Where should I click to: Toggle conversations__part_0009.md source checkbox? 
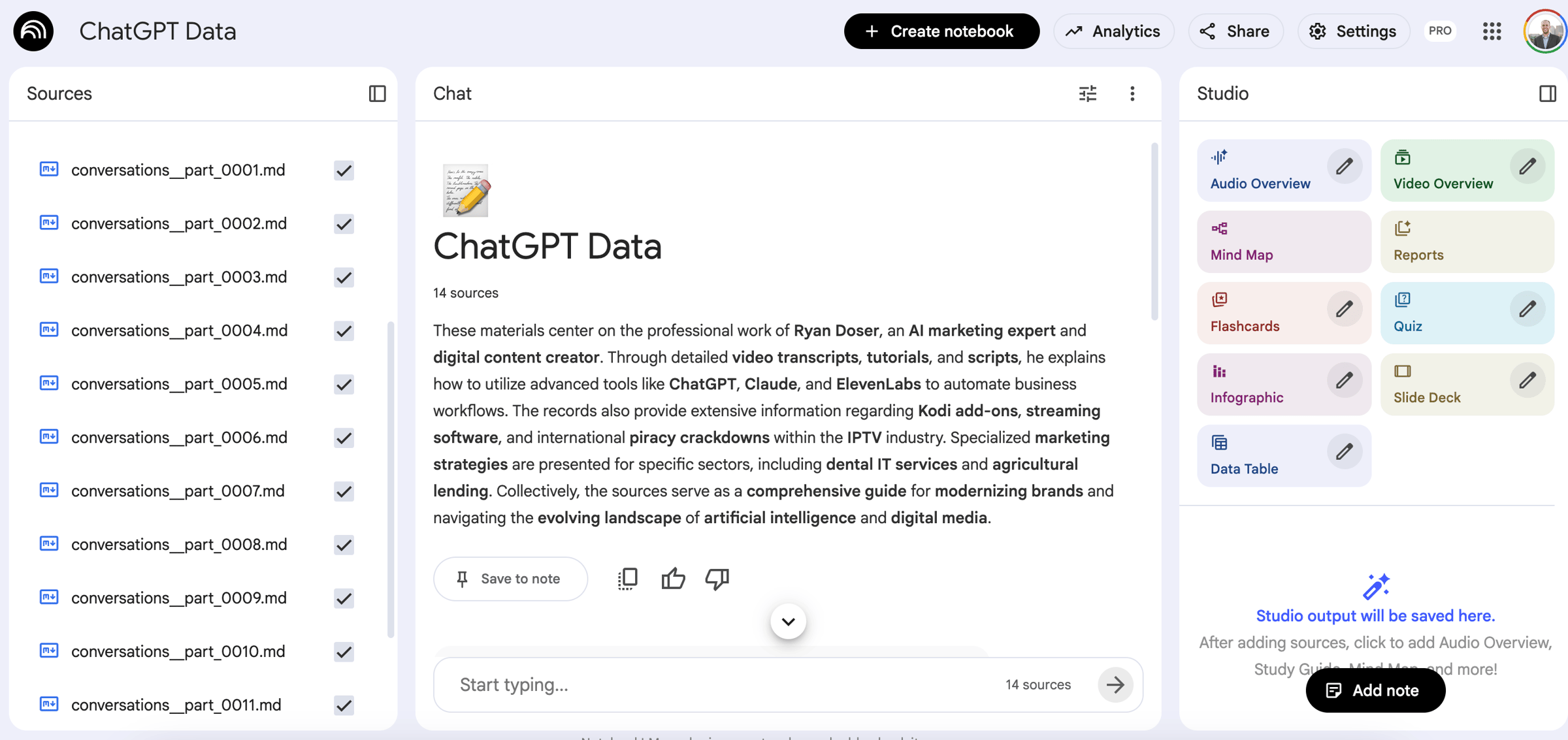click(x=344, y=598)
